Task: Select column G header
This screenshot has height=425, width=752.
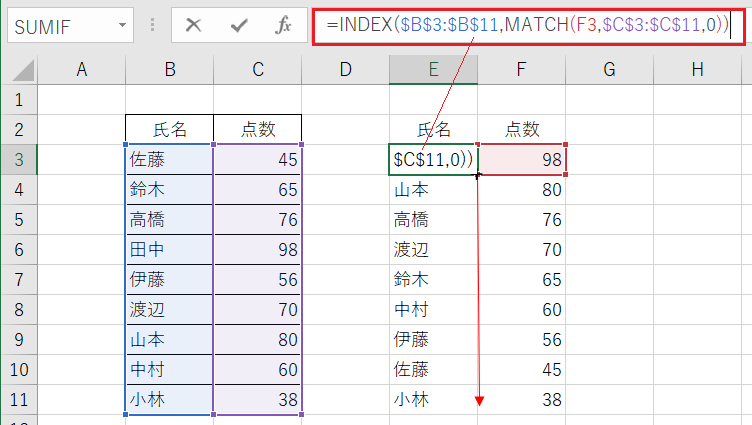Action: [x=609, y=70]
